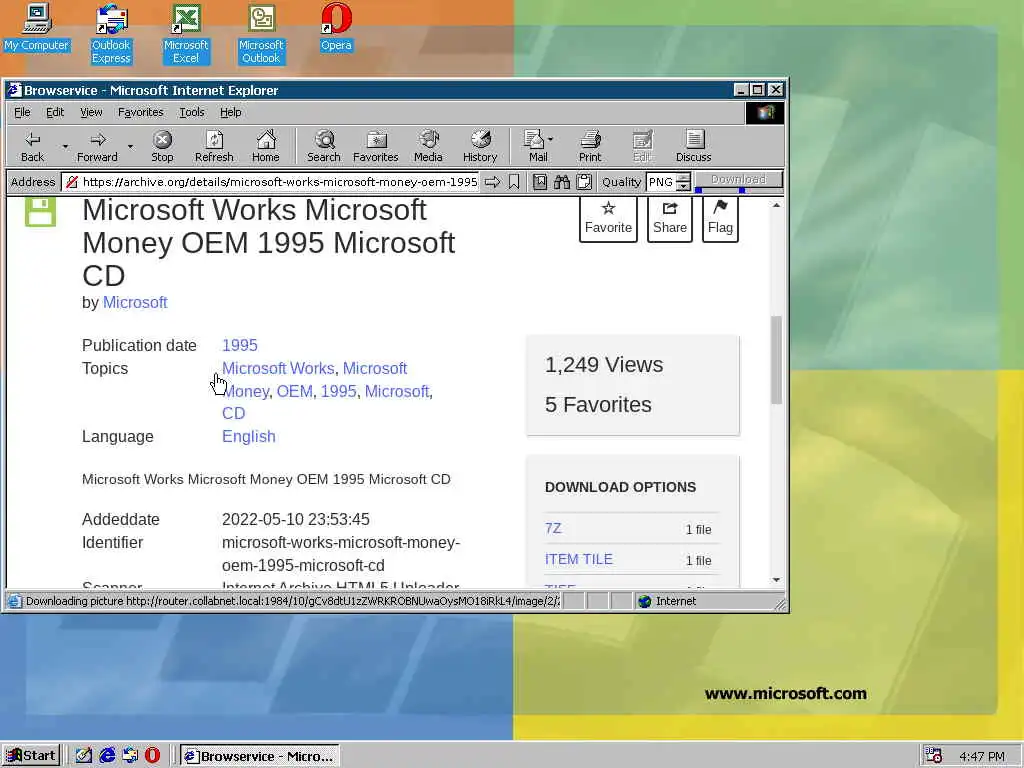Launch Outlook Express from quick launch
The width and height of the screenshot is (1024, 768).
(130, 756)
